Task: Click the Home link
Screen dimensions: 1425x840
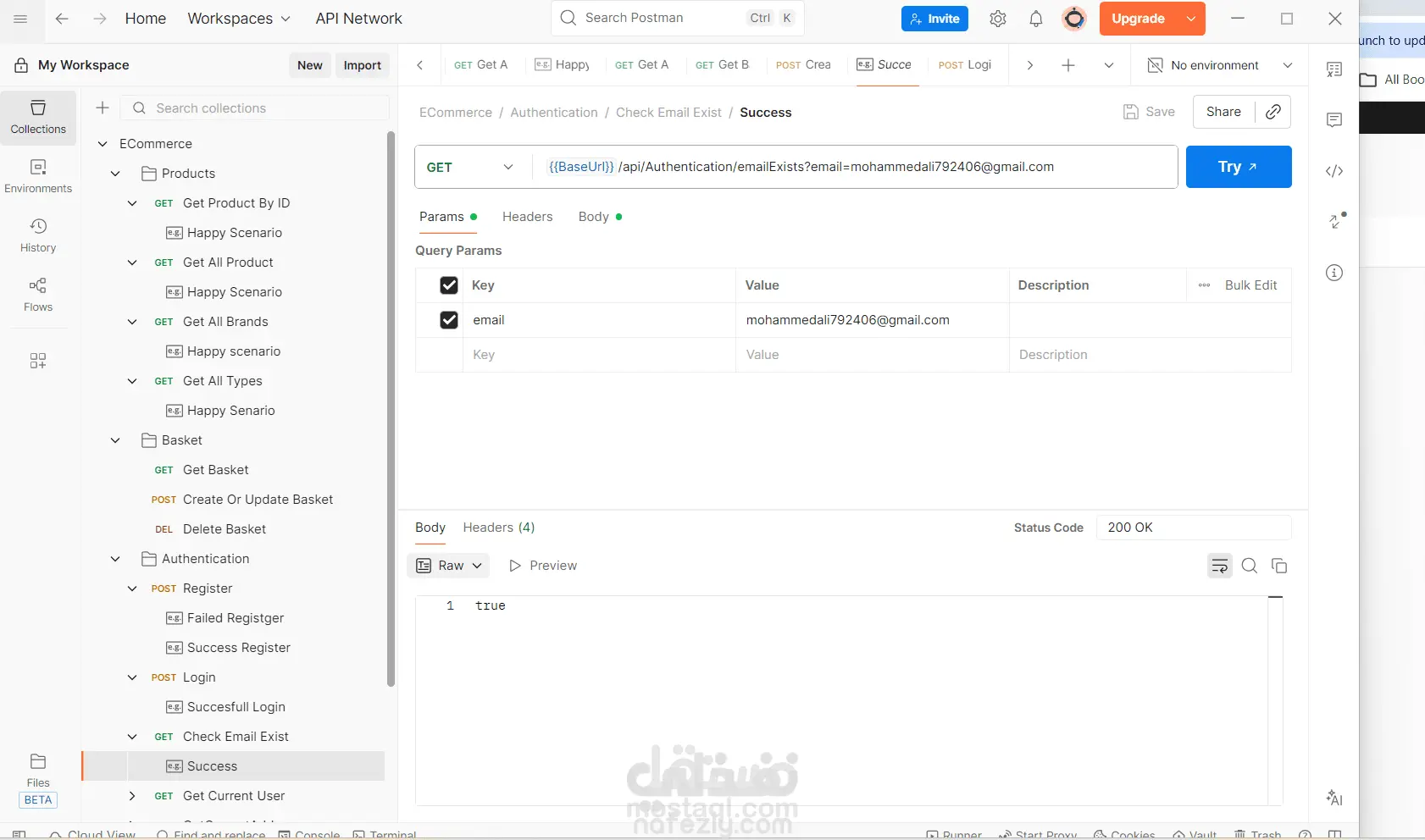Action: pyautogui.click(x=146, y=19)
